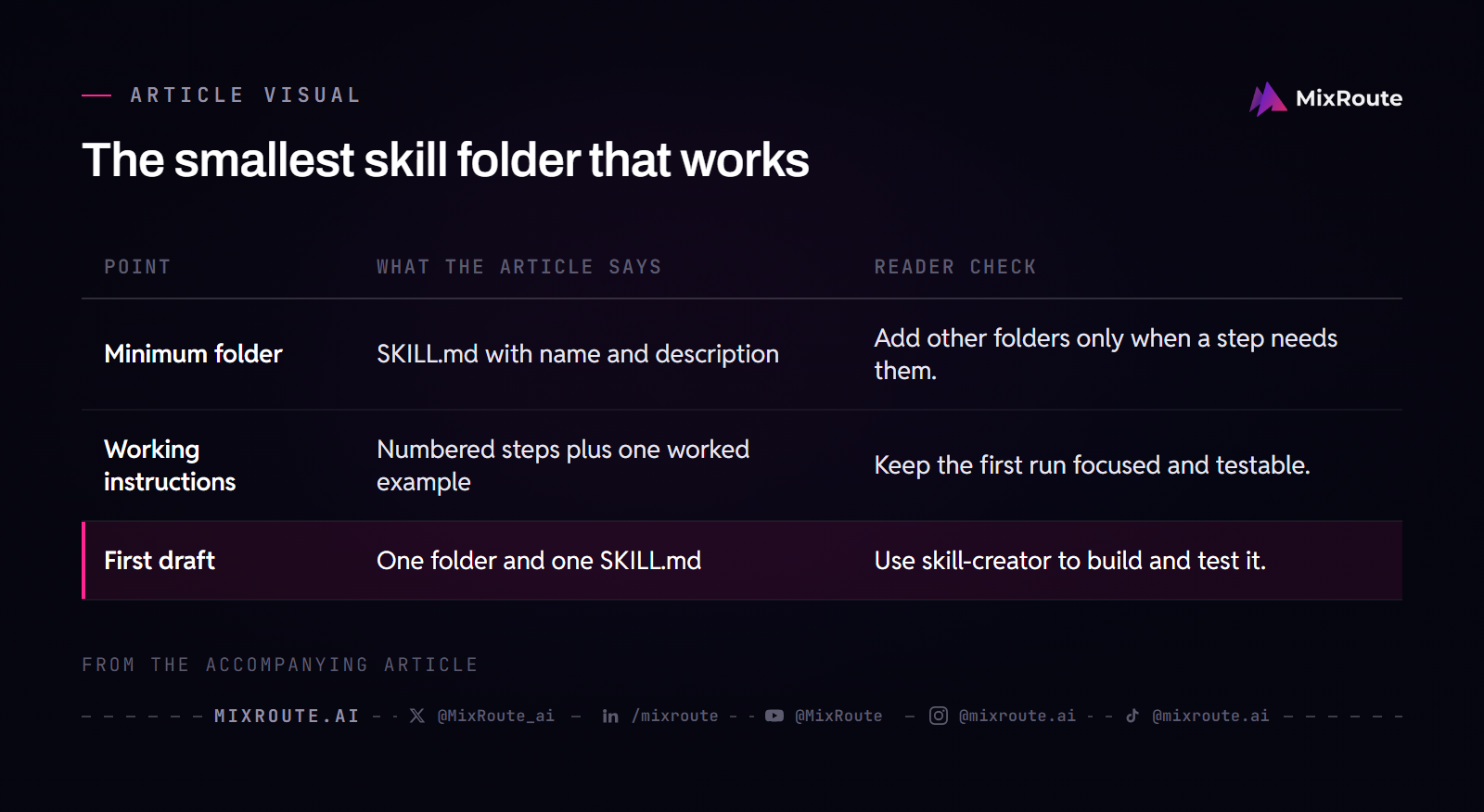Select the 'Working instructions' cell
Image resolution: width=1484 pixels, height=812 pixels.
click(170, 465)
